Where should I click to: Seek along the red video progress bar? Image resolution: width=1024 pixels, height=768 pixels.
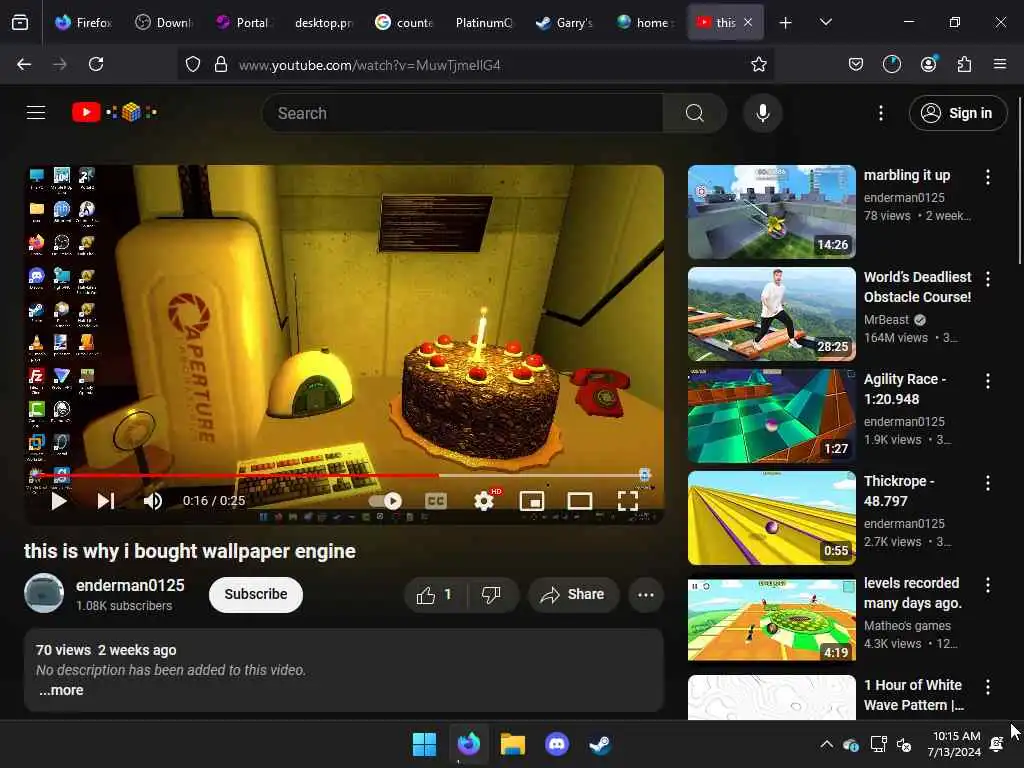point(344,475)
